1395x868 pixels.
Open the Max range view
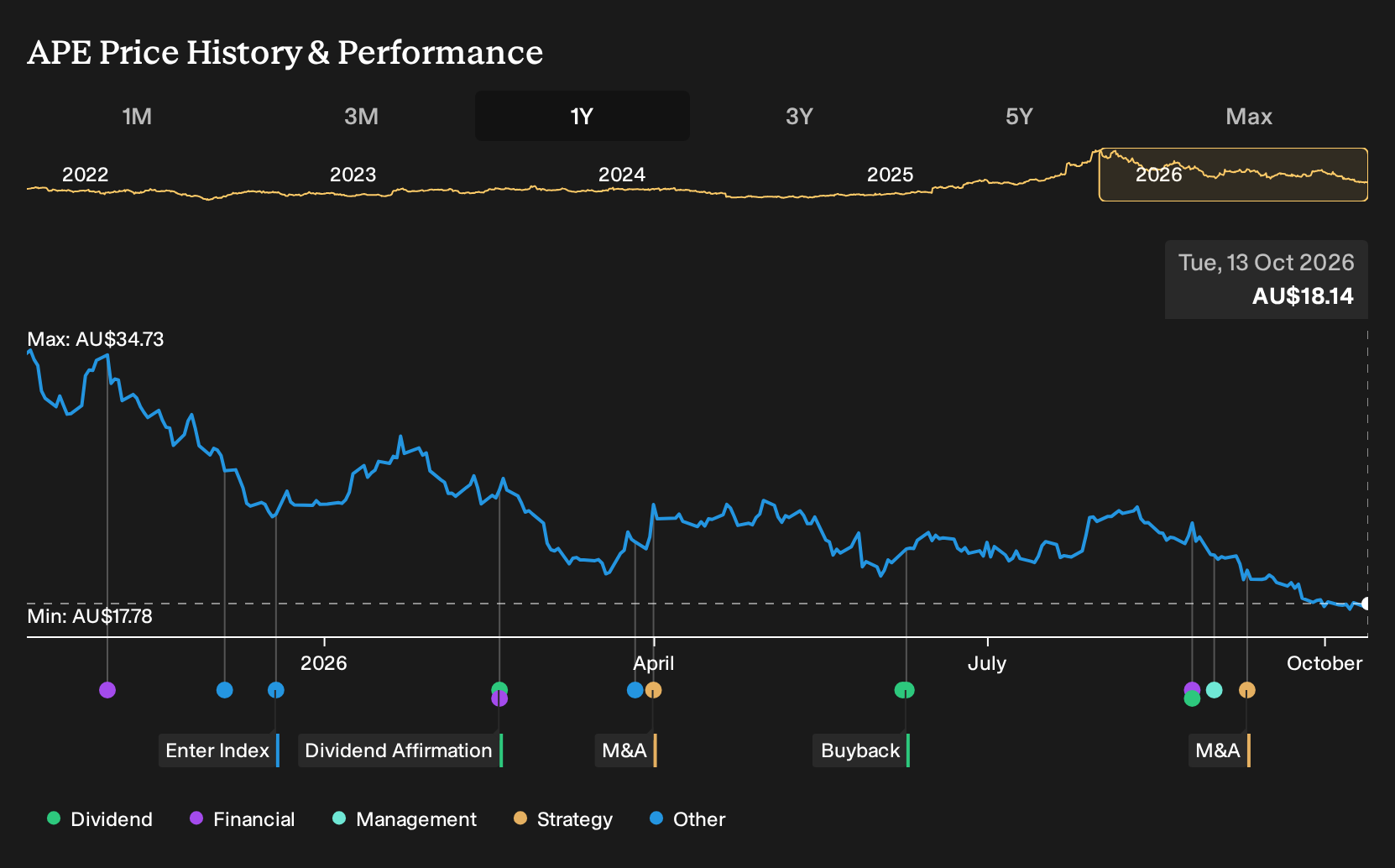pos(1249,116)
